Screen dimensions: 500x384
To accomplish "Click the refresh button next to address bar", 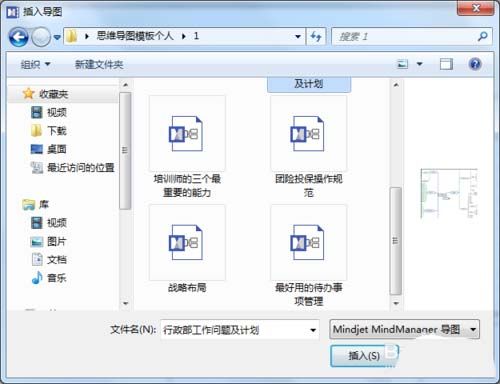I will point(316,36).
